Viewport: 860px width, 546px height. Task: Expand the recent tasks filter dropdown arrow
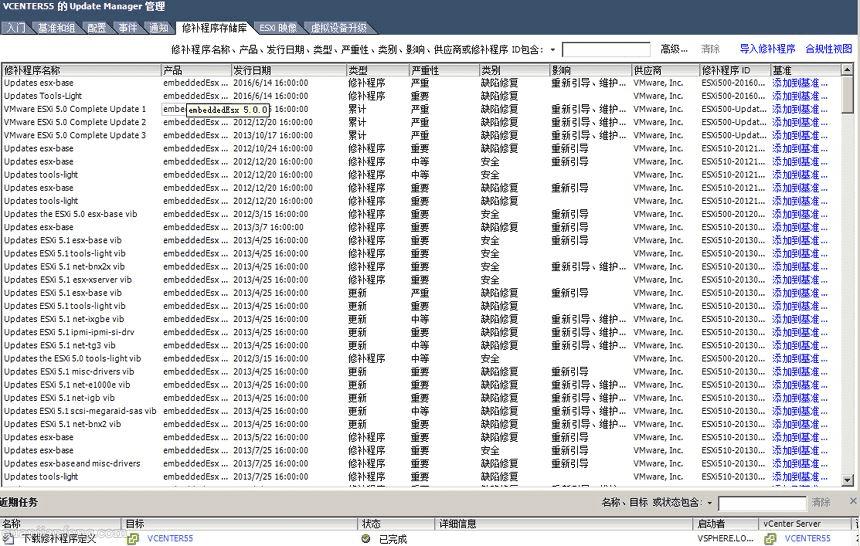(709, 503)
